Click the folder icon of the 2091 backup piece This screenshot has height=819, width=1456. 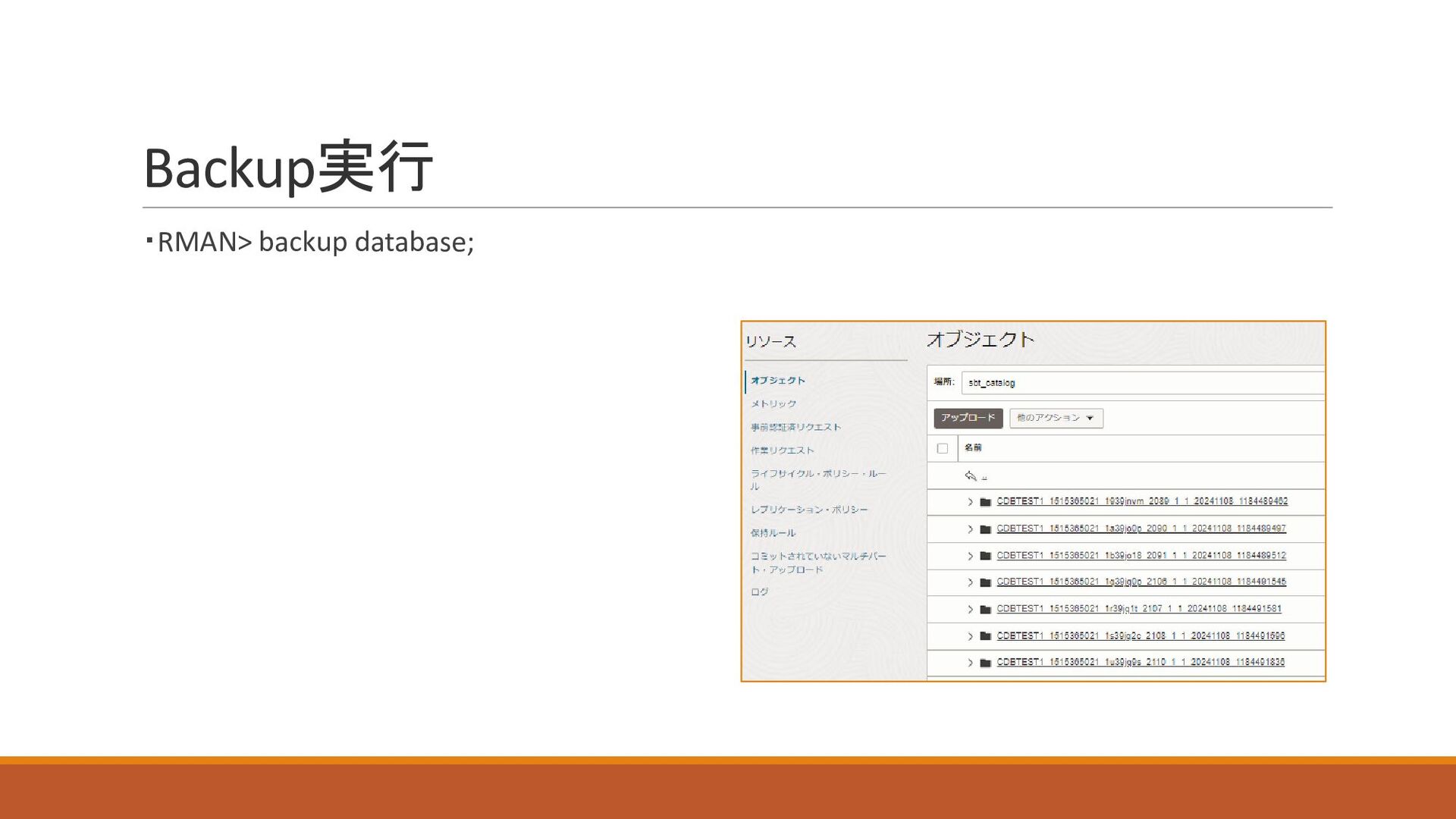[985, 556]
